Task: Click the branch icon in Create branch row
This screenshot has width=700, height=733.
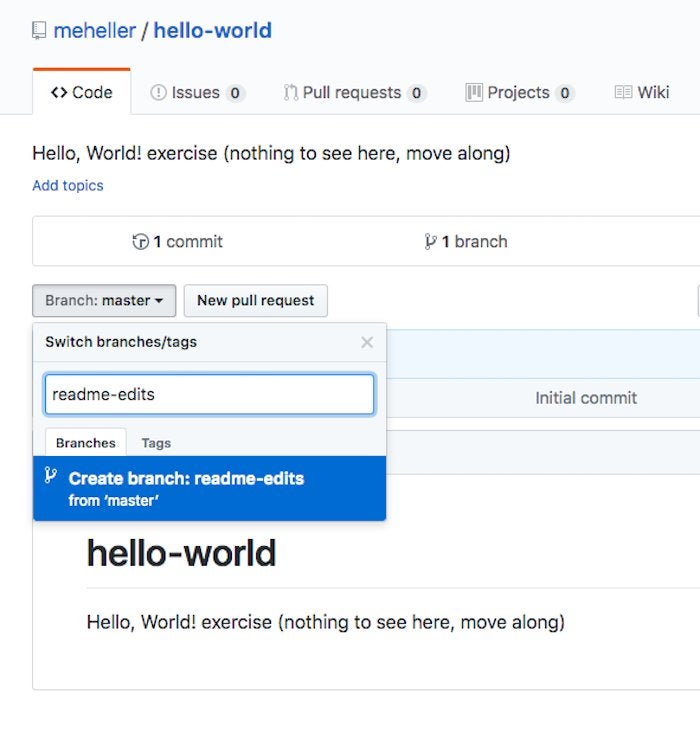Action: click(x=51, y=475)
